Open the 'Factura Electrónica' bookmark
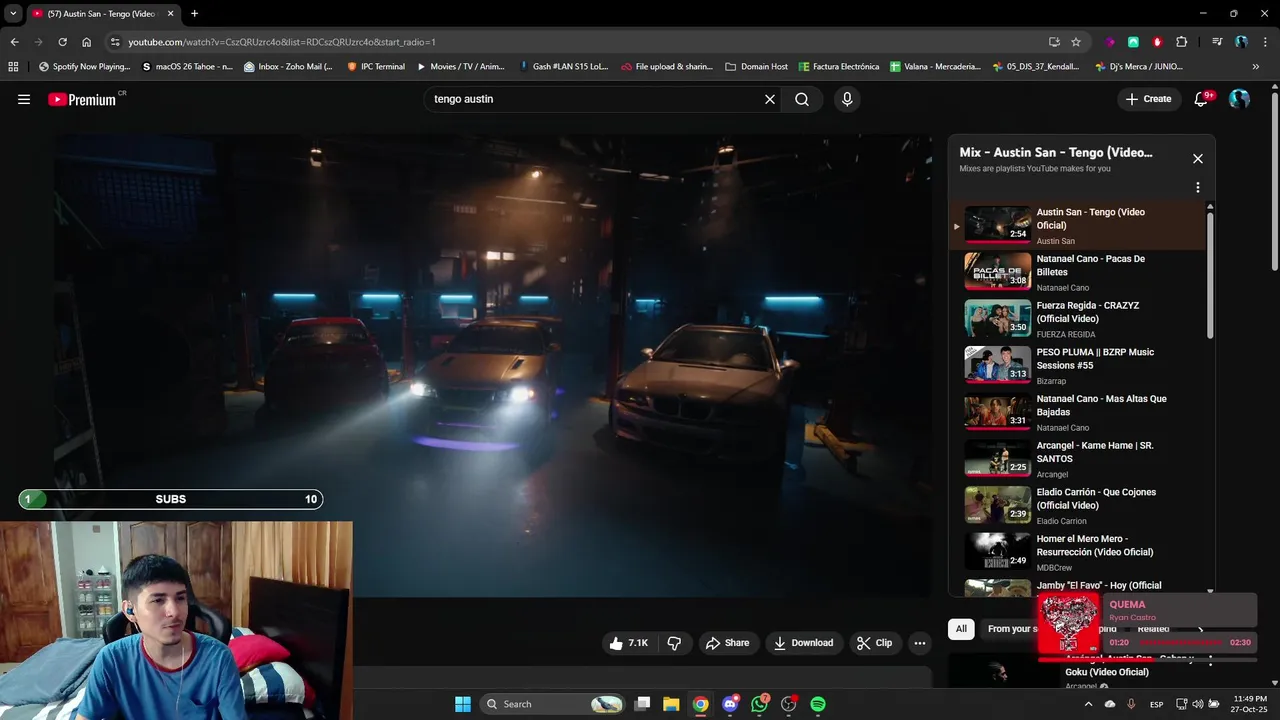 coord(839,67)
